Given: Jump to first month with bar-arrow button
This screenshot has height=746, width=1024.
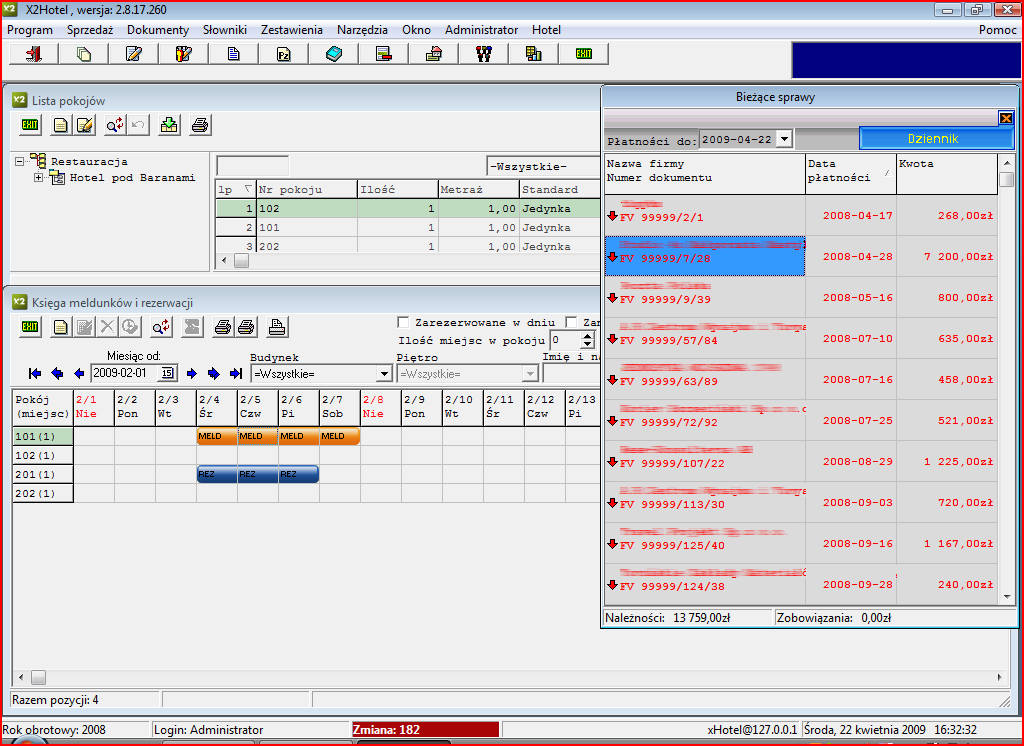Looking at the screenshot, I should 35,373.
